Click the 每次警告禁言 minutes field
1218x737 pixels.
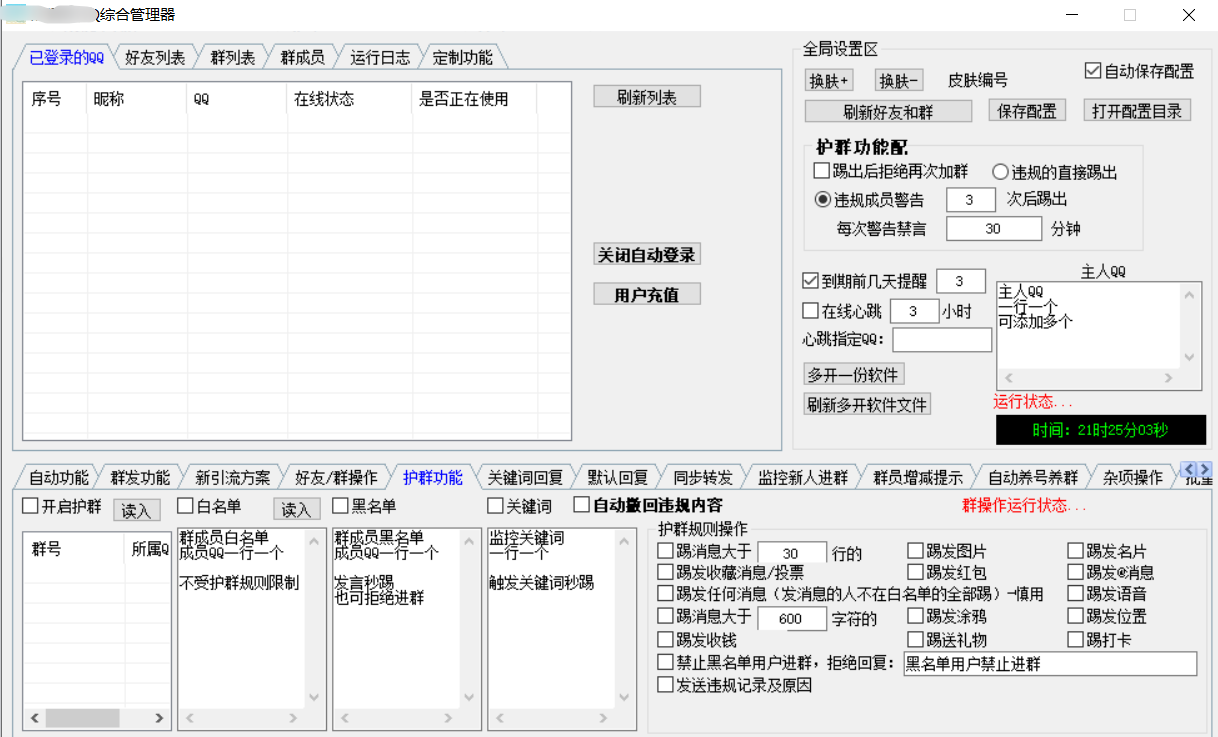993,228
